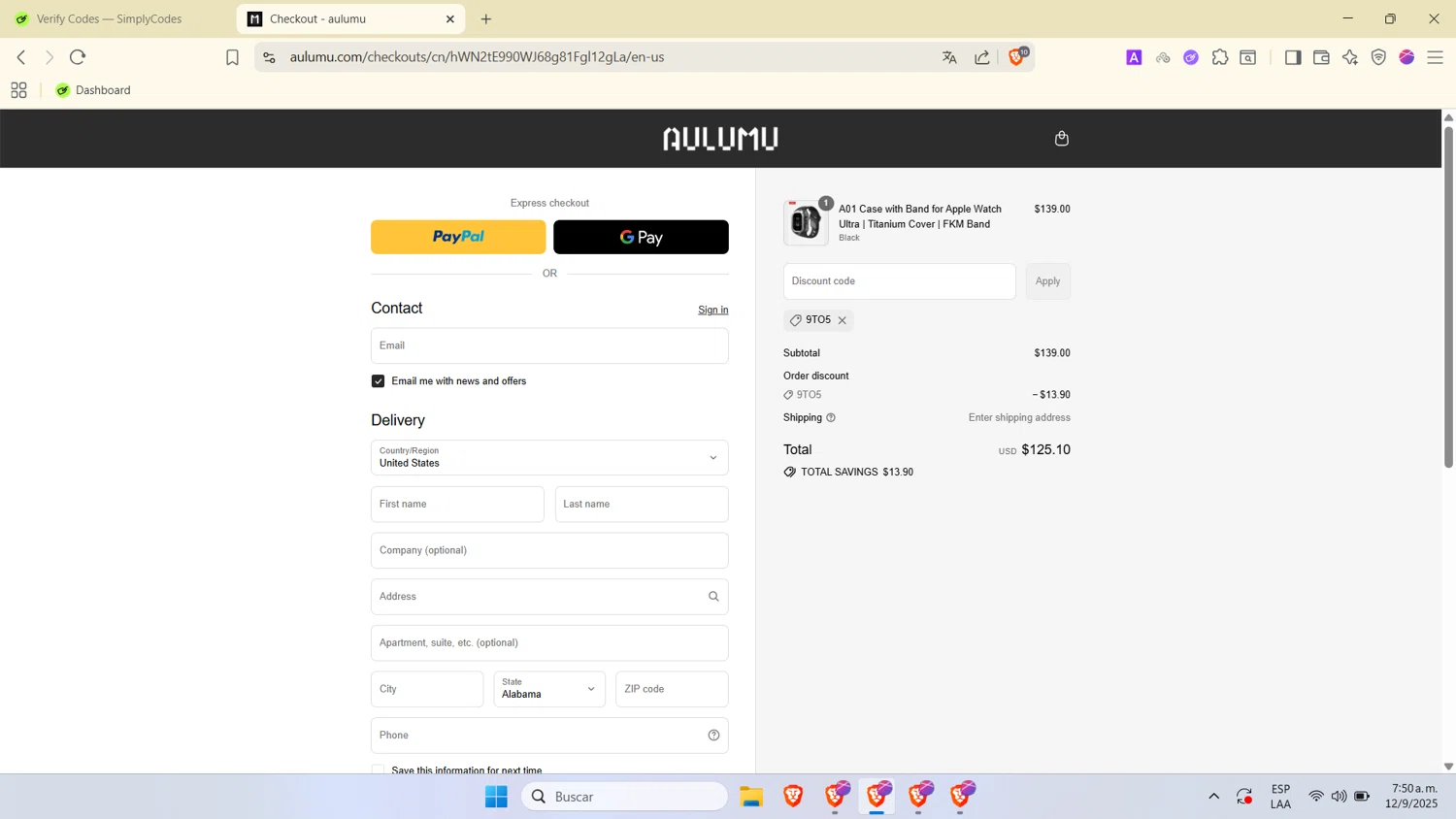Click the share page icon
Screen dimensions: 1456x819
pos(982,57)
